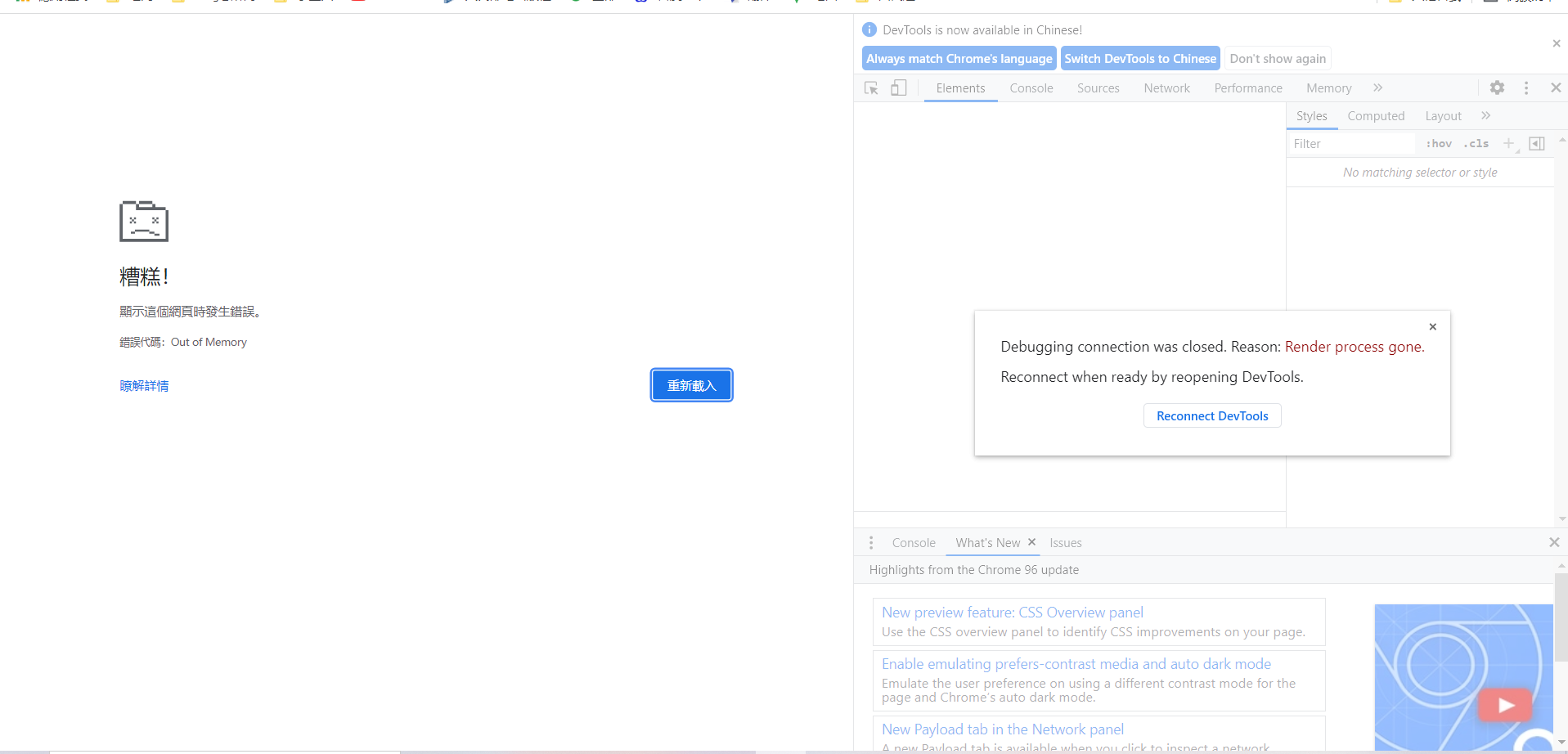
Task: Open DevTools settings gear
Action: coord(1497,88)
